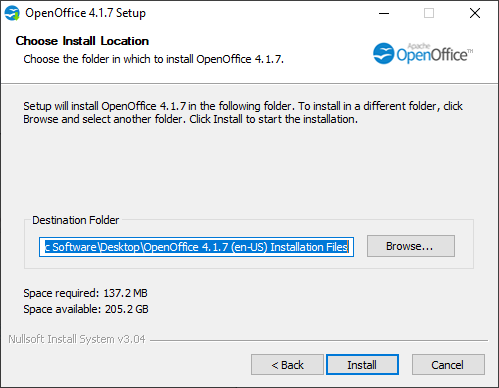The width and height of the screenshot is (499, 388).
Task: Click the "OpenOffice 4.1.7 Setup" window title text
Action: click(x=86, y=13)
